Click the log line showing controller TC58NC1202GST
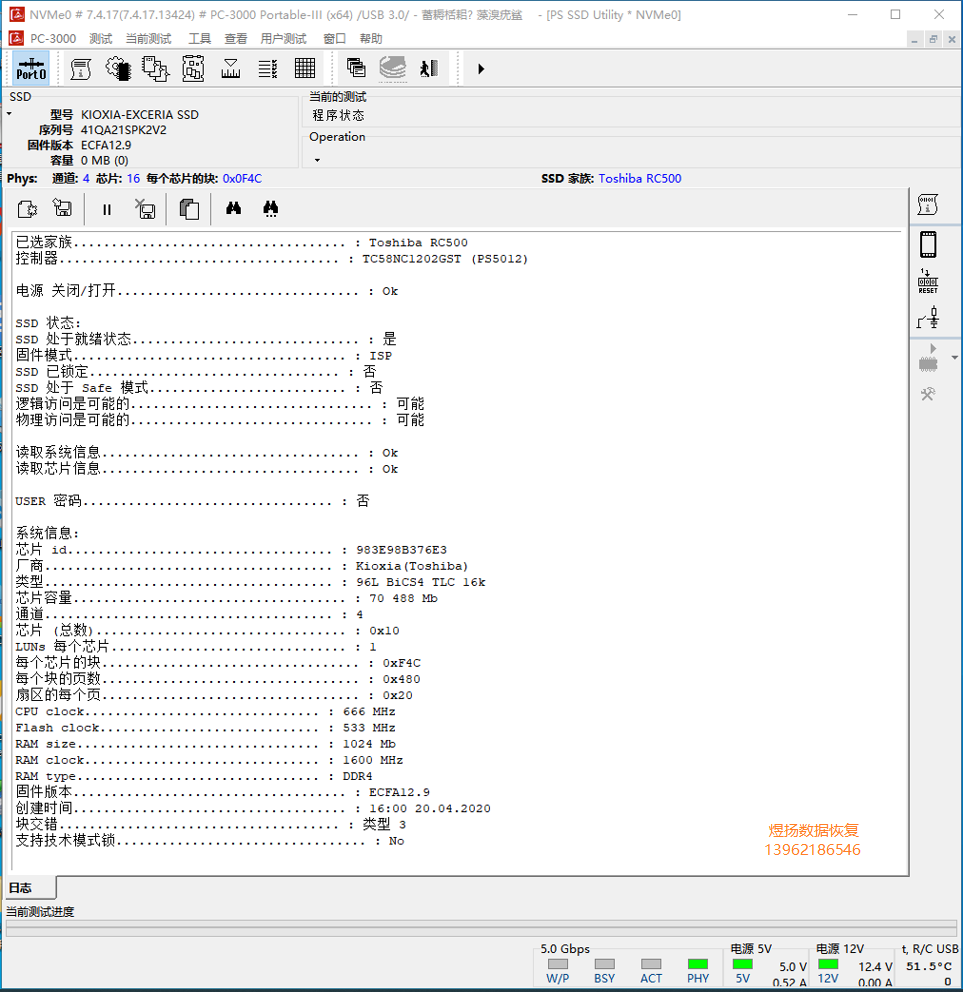963x992 pixels. pos(271,259)
